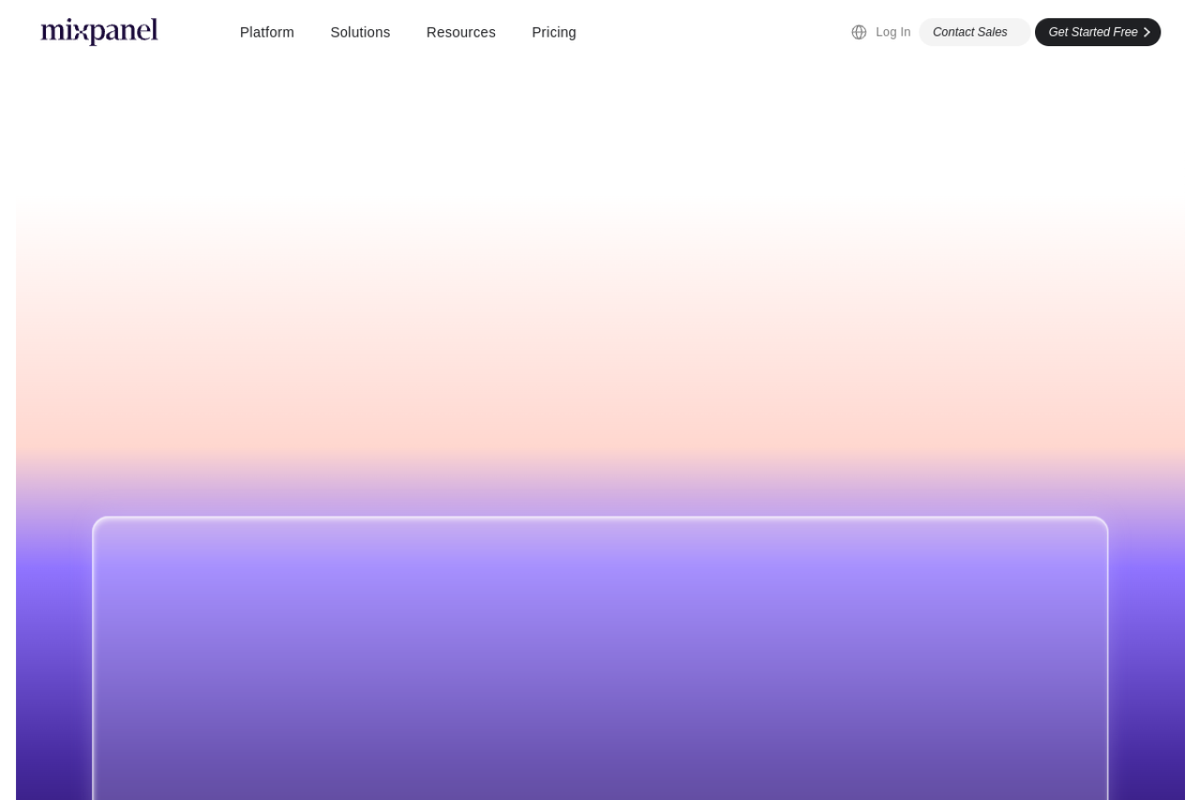Click the Log In link
Image resolution: width=1200 pixels, height=800 pixels.
point(893,32)
